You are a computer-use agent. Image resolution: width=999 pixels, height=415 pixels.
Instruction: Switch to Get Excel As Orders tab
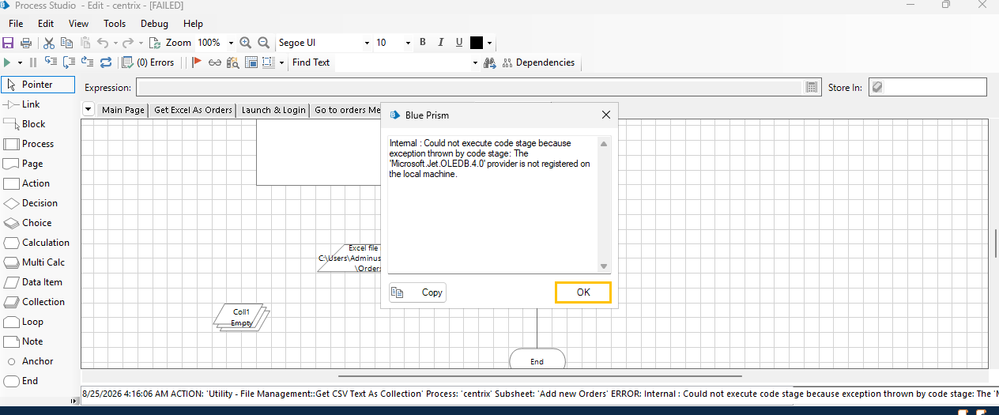pos(193,110)
